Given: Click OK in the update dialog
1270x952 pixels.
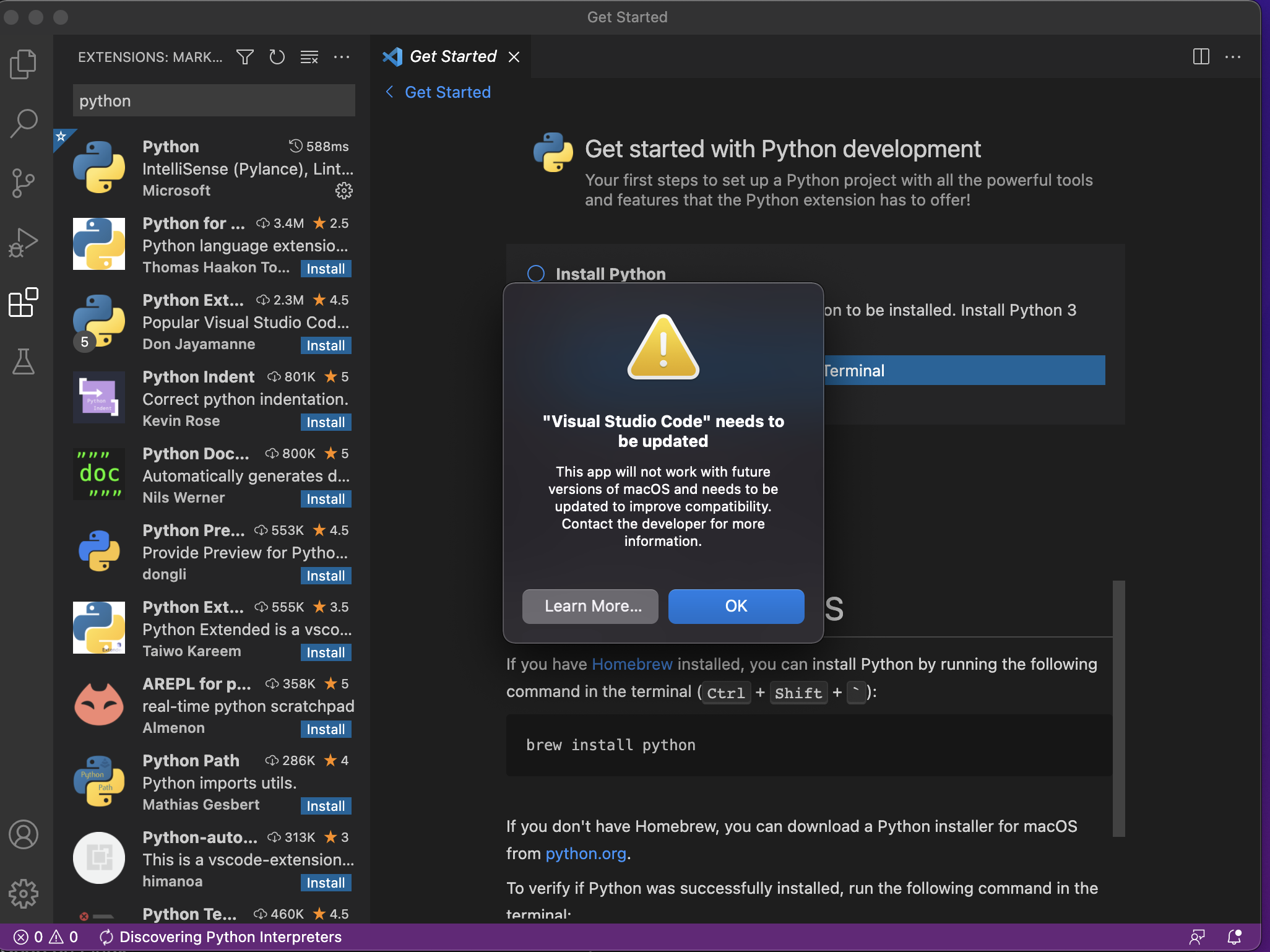Looking at the screenshot, I should [x=737, y=607].
